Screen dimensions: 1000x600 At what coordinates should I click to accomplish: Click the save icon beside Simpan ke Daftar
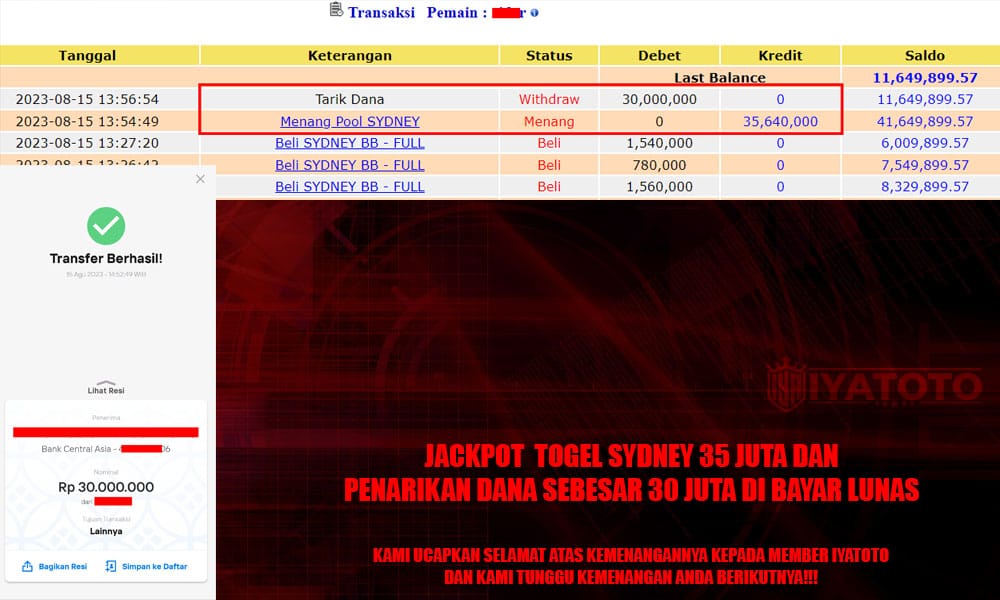[110, 567]
